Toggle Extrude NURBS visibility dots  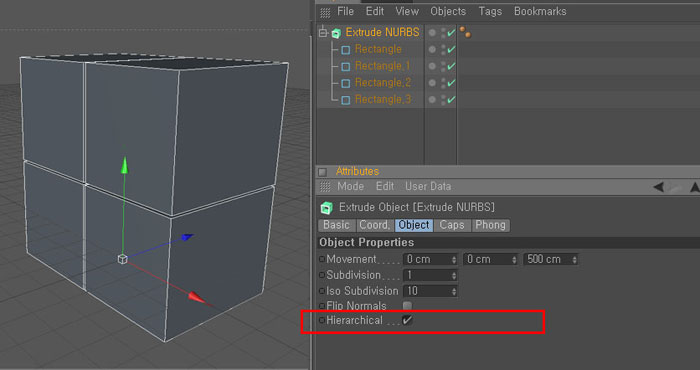coord(443,33)
